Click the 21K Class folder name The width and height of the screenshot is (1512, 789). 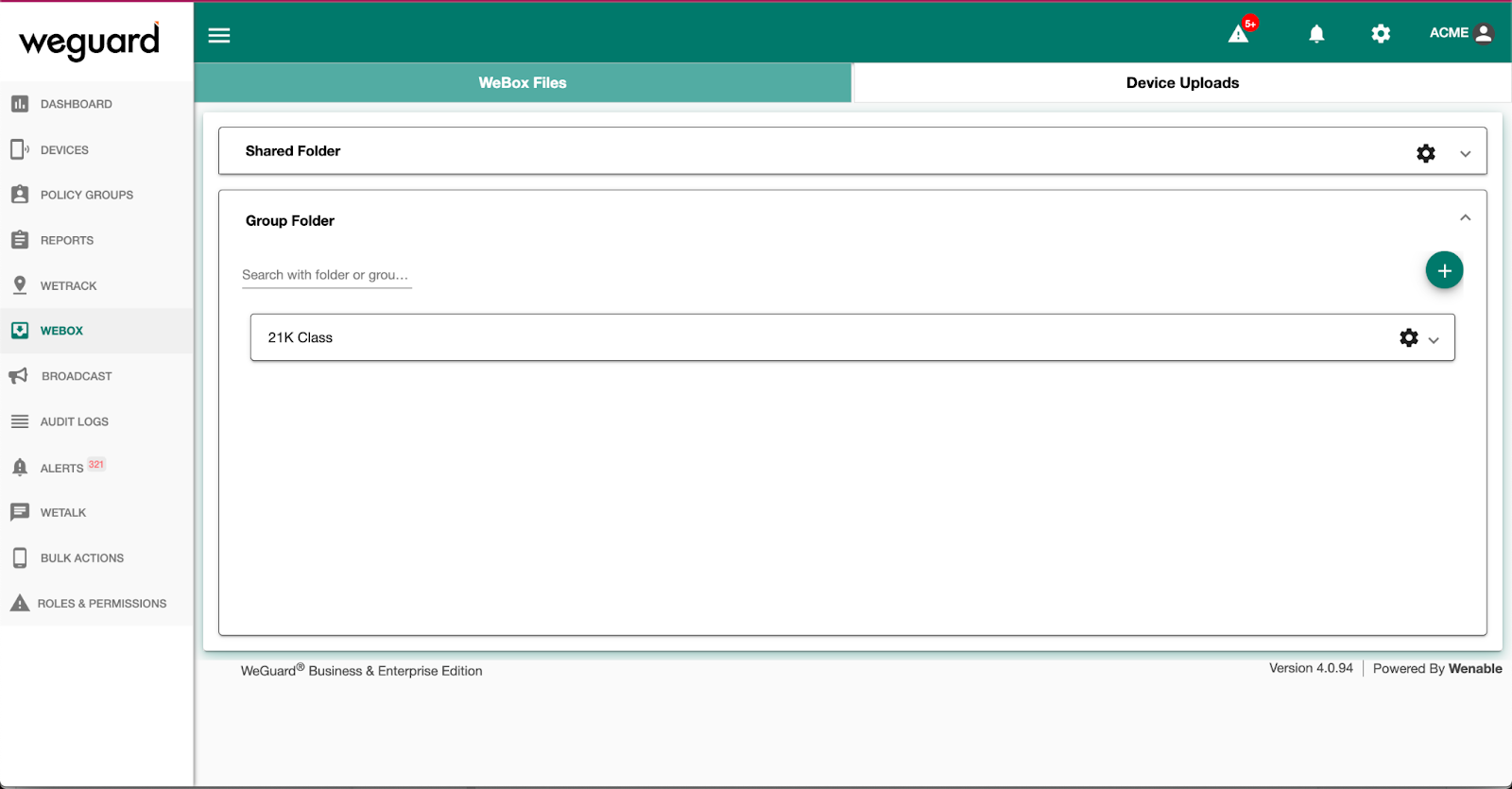click(x=301, y=337)
